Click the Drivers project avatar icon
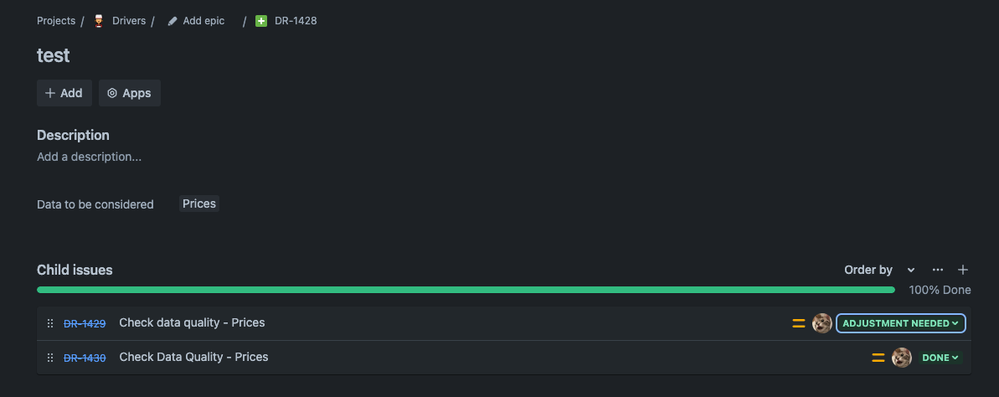The image size is (999, 397). click(x=98, y=21)
